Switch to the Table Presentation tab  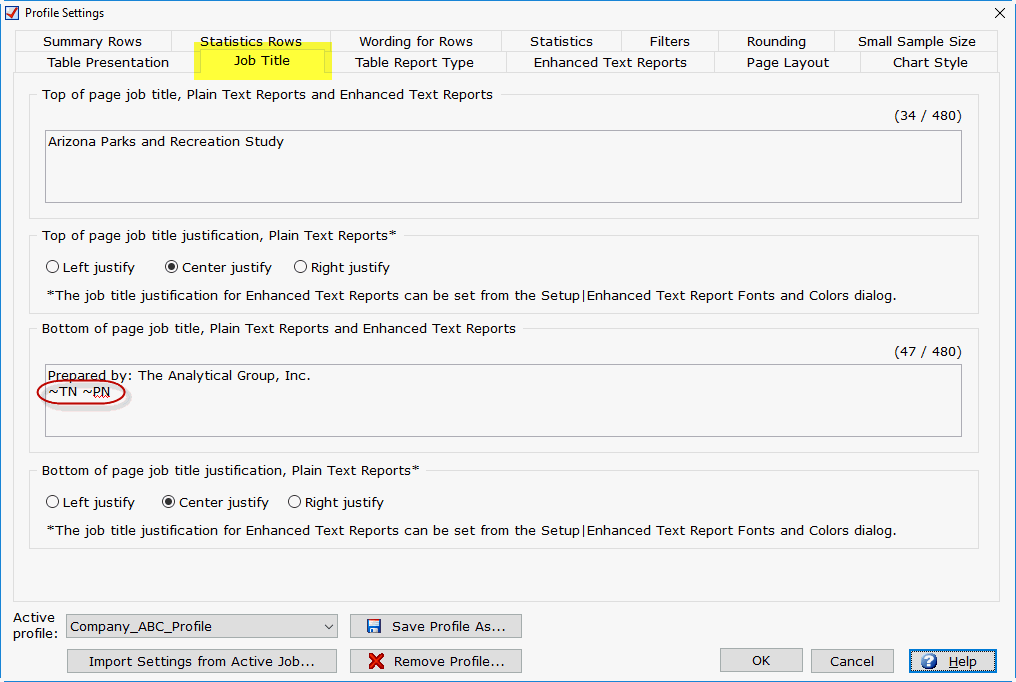pos(108,63)
